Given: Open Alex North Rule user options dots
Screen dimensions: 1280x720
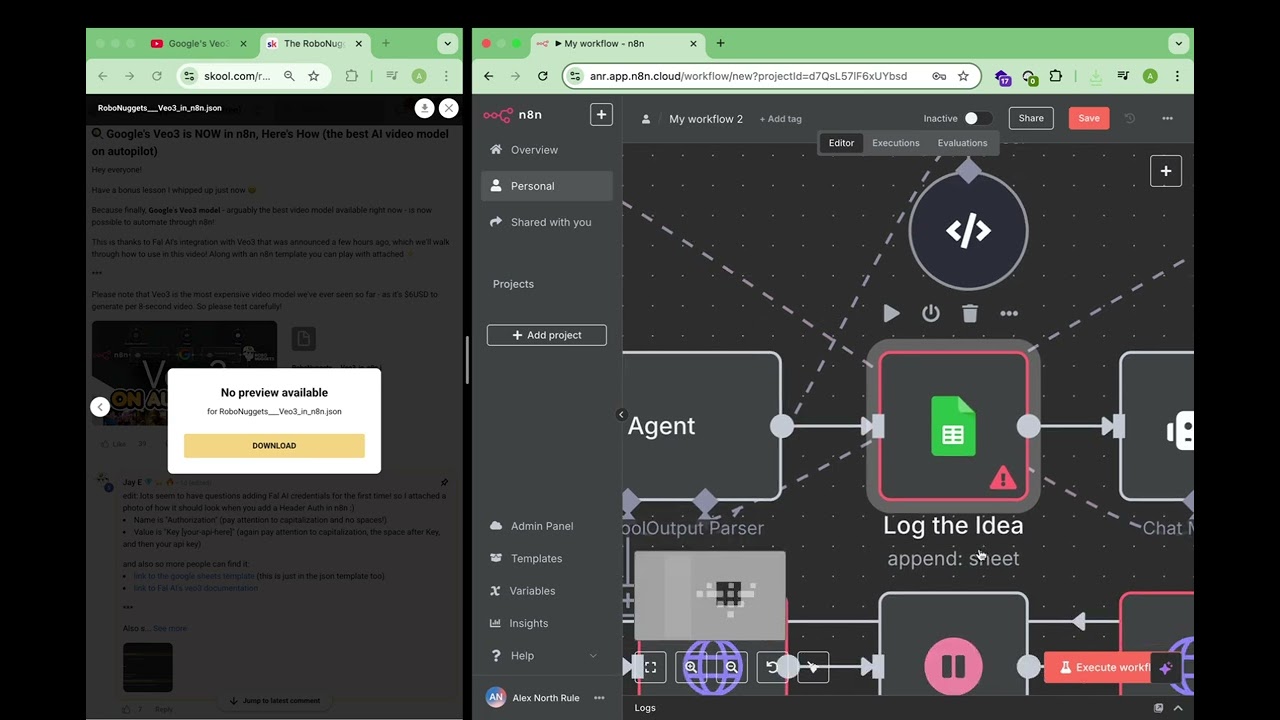Looking at the screenshot, I should tap(599, 698).
